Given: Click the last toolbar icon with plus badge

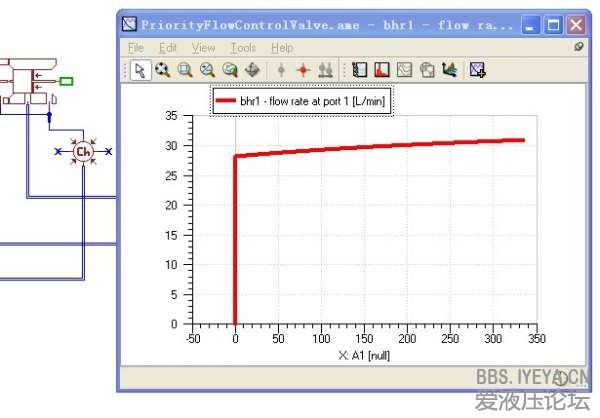Looking at the screenshot, I should pyautogui.click(x=478, y=70).
